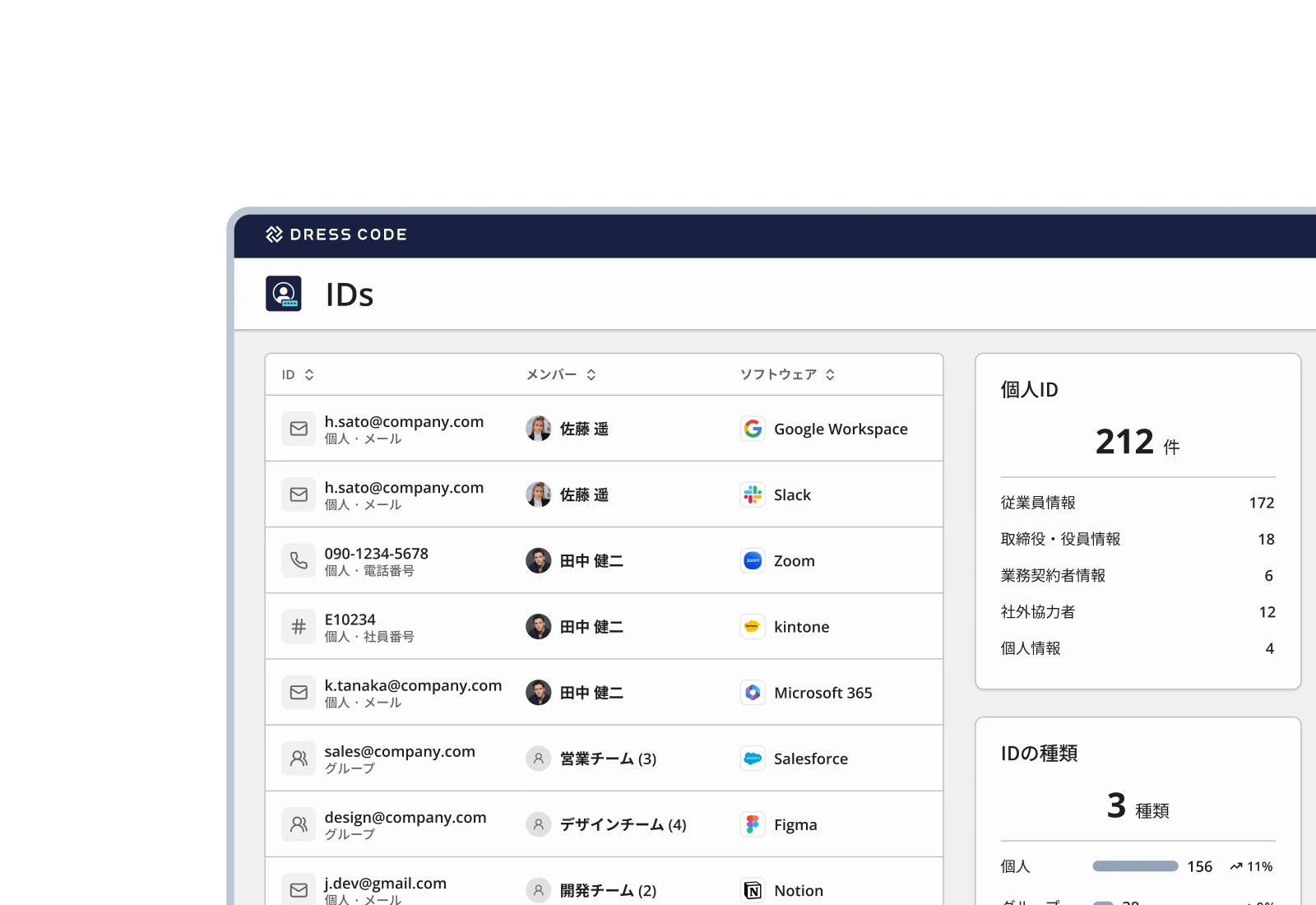Click the DRESS CODE logo icon
This screenshot has width=1316, height=905.
[x=274, y=234]
